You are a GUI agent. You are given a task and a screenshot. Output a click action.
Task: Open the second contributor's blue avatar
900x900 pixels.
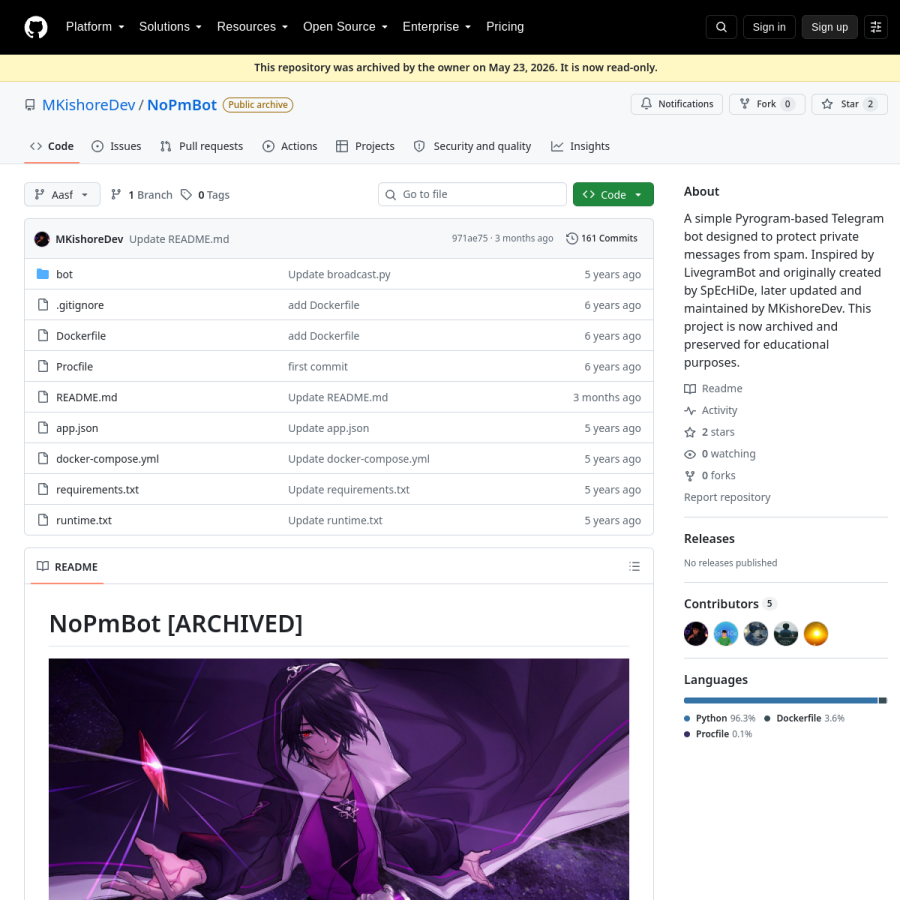(726, 634)
